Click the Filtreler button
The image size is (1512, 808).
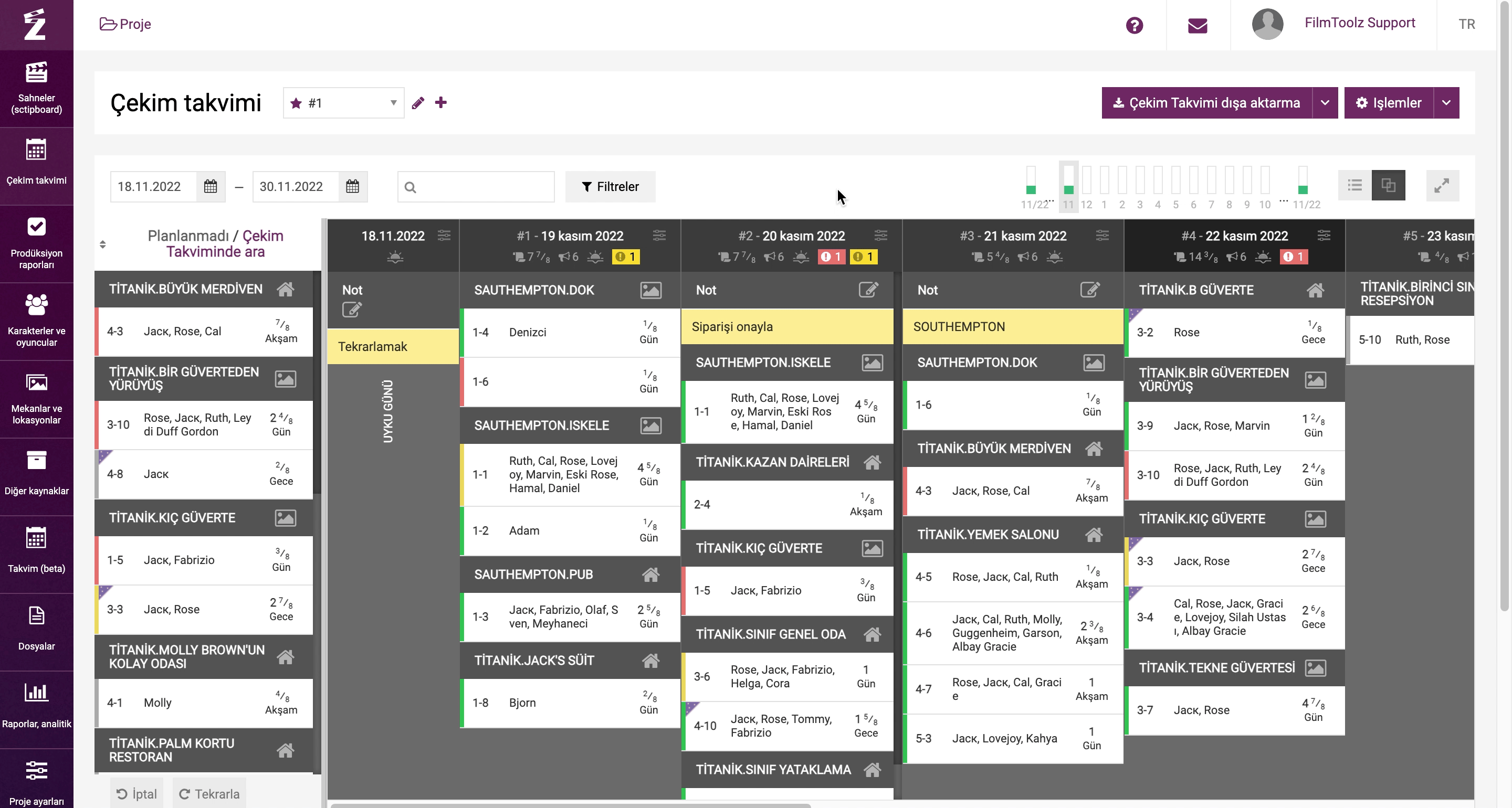coord(610,187)
